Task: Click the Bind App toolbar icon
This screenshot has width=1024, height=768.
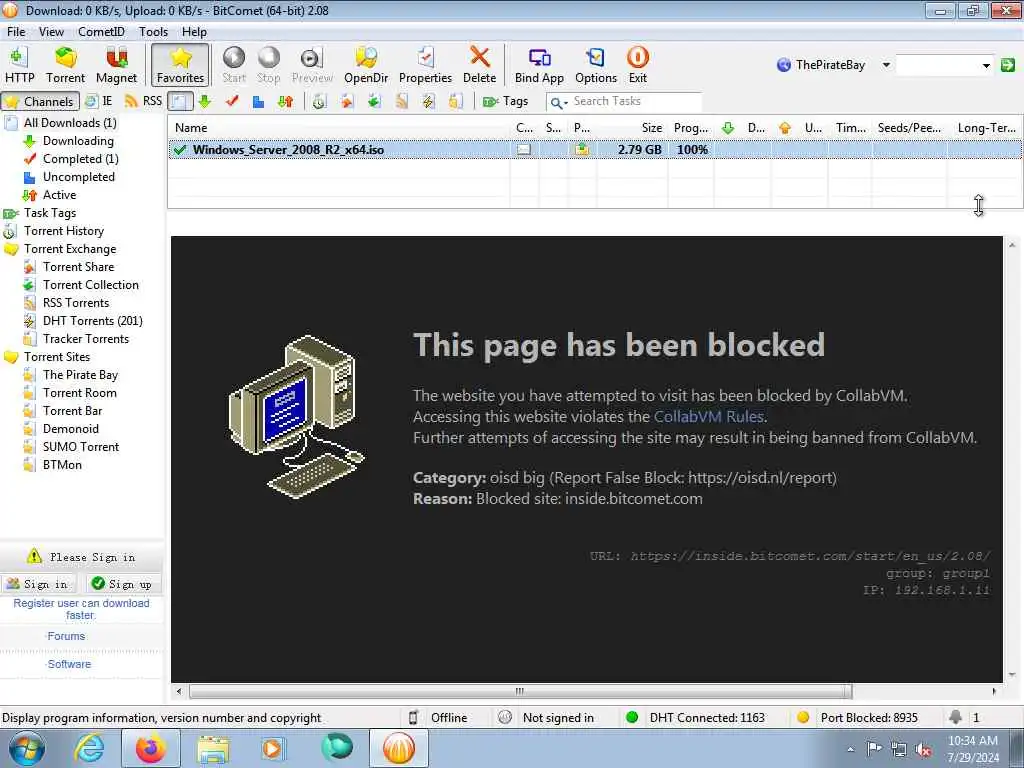Action: point(539,65)
